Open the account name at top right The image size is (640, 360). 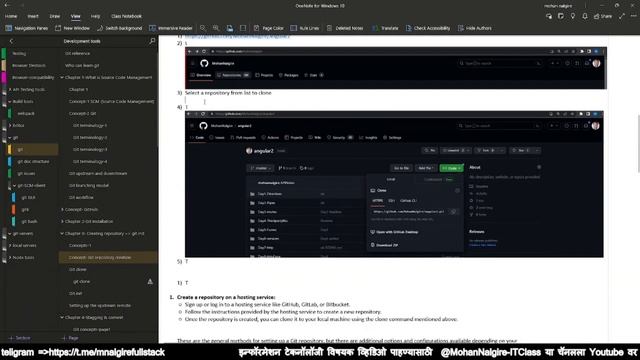click(558, 6)
